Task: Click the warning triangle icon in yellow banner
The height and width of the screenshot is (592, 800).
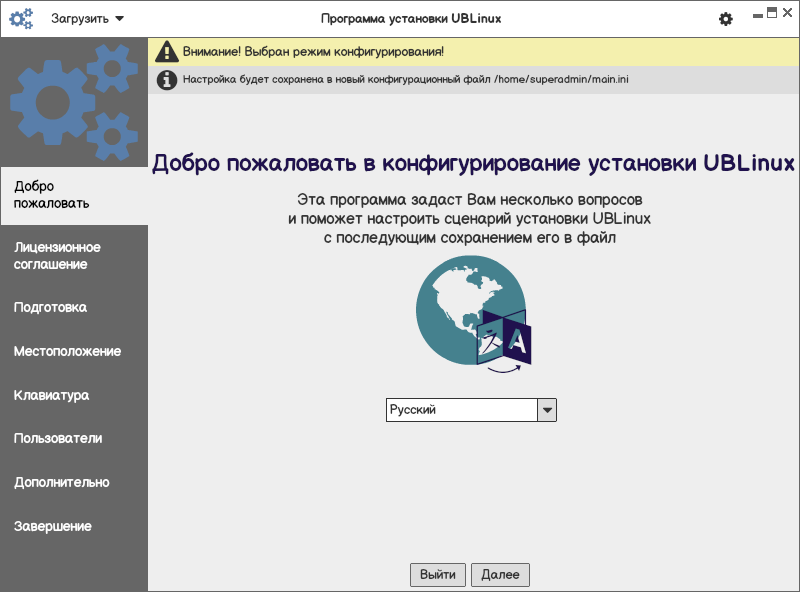Action: [167, 52]
